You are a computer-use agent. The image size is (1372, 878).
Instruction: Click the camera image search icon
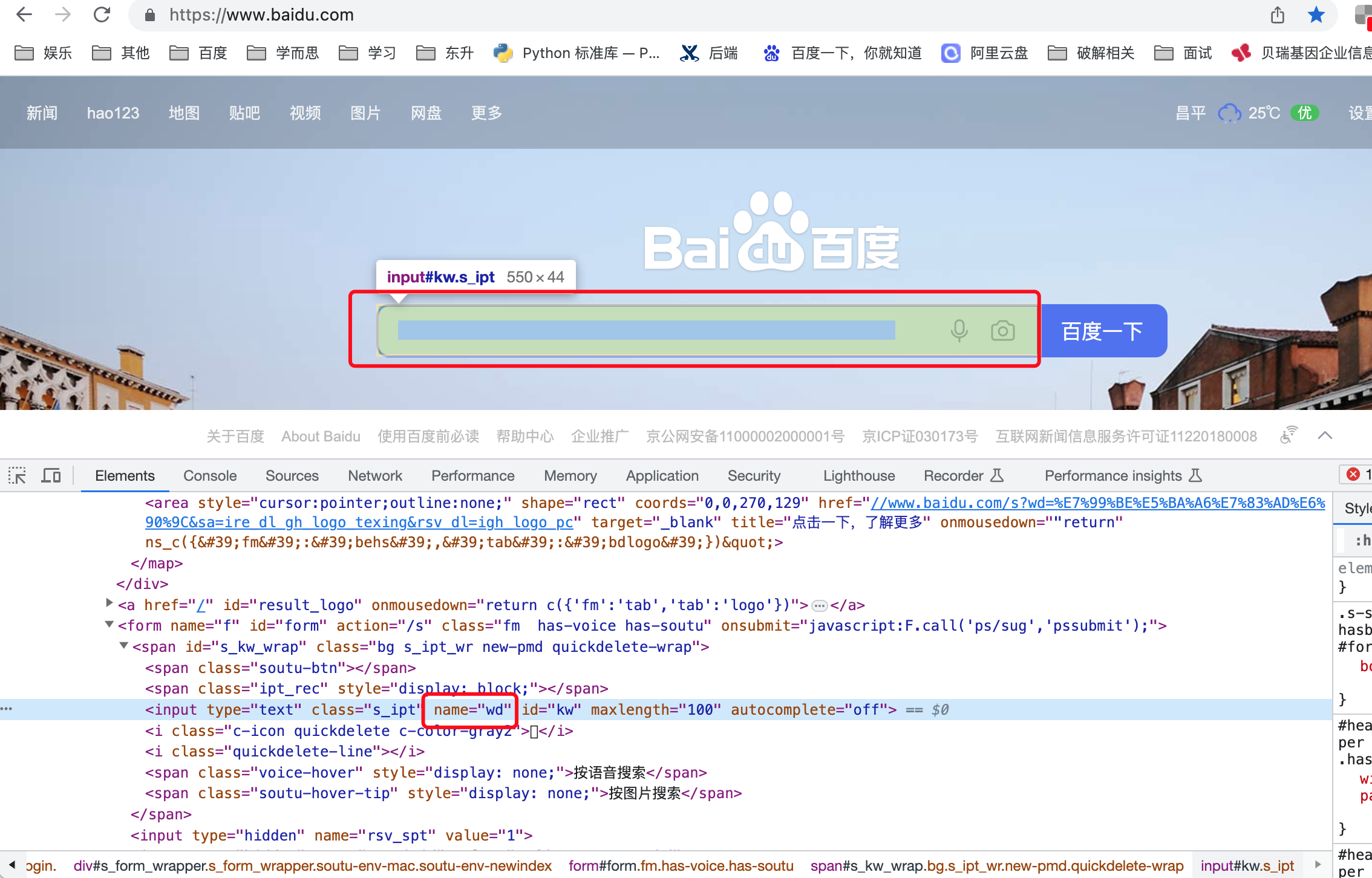(x=1002, y=331)
